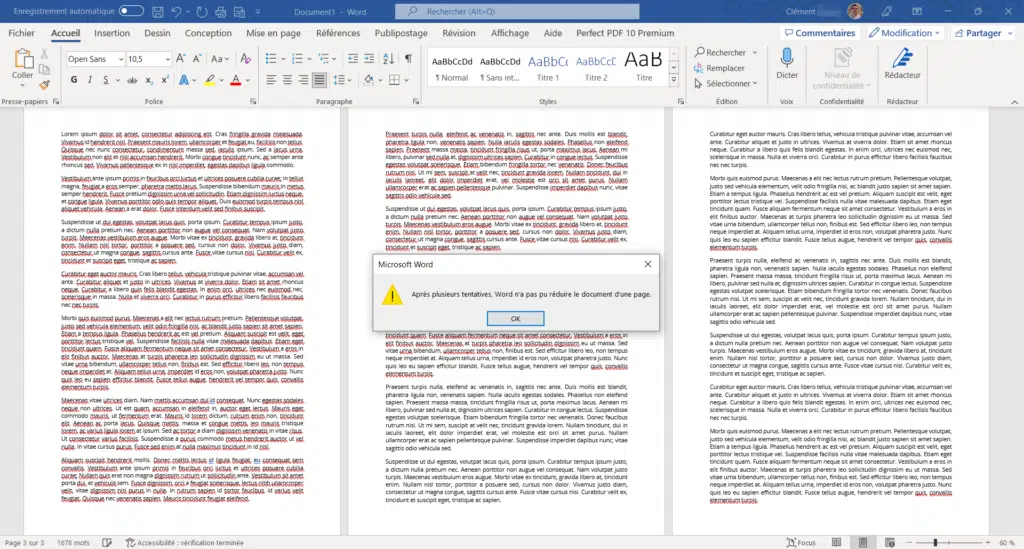Viewport: 1024px width, 549px height.
Task: Customize the Quick Access Toolbar dropdown
Action: [258, 12]
